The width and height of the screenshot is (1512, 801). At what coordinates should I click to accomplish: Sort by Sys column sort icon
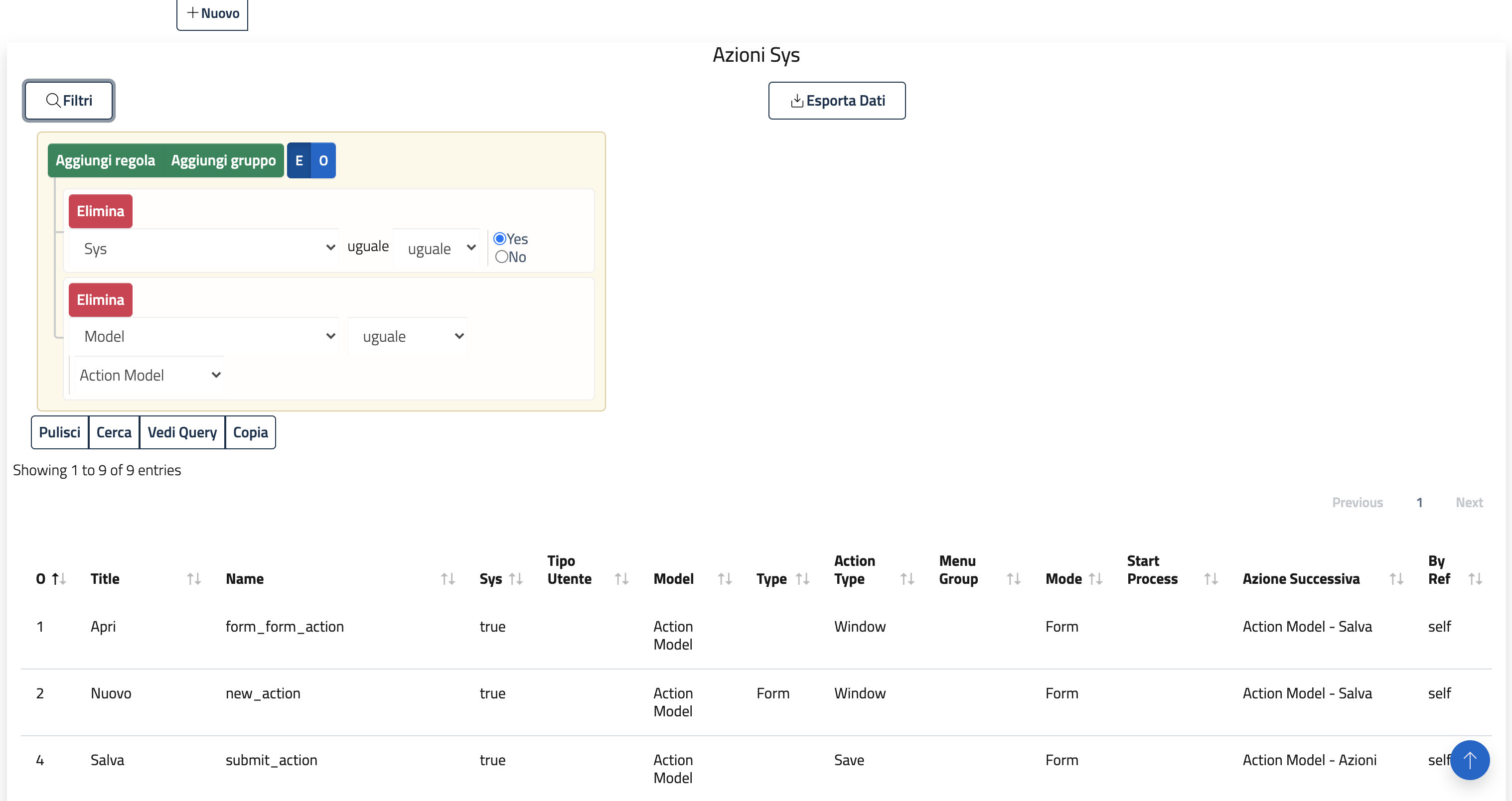(x=516, y=579)
